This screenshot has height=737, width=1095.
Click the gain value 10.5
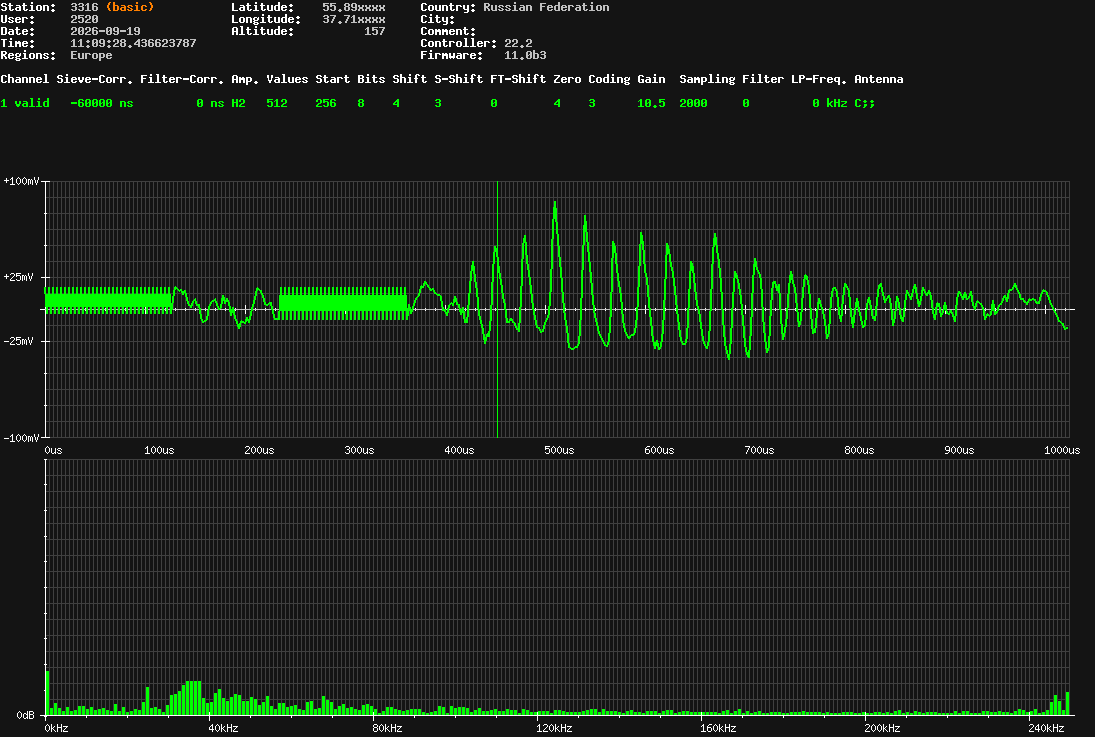click(651, 103)
